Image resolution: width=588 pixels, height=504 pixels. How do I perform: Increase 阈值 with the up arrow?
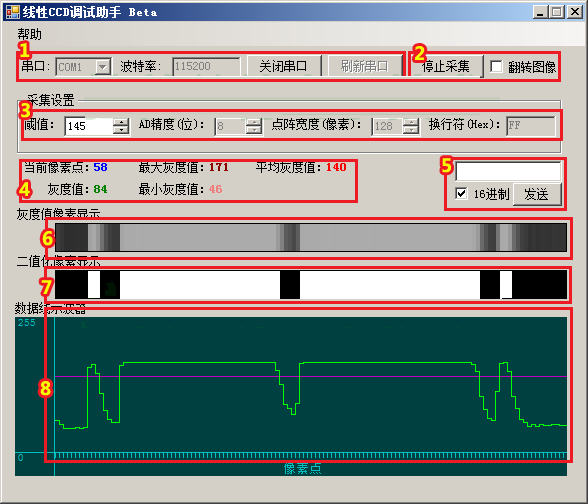tap(121, 122)
